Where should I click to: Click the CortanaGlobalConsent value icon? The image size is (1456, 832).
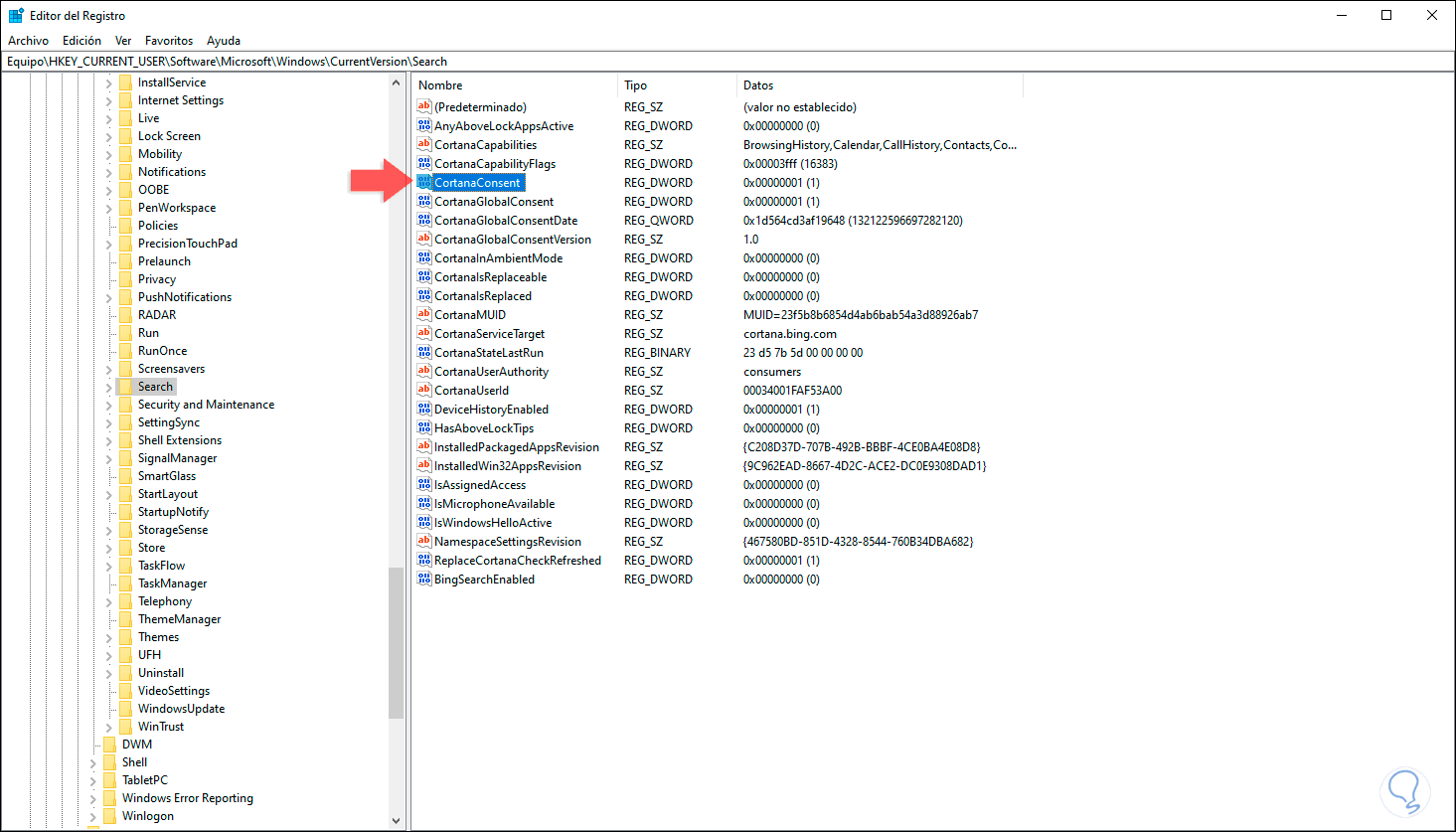tap(424, 202)
